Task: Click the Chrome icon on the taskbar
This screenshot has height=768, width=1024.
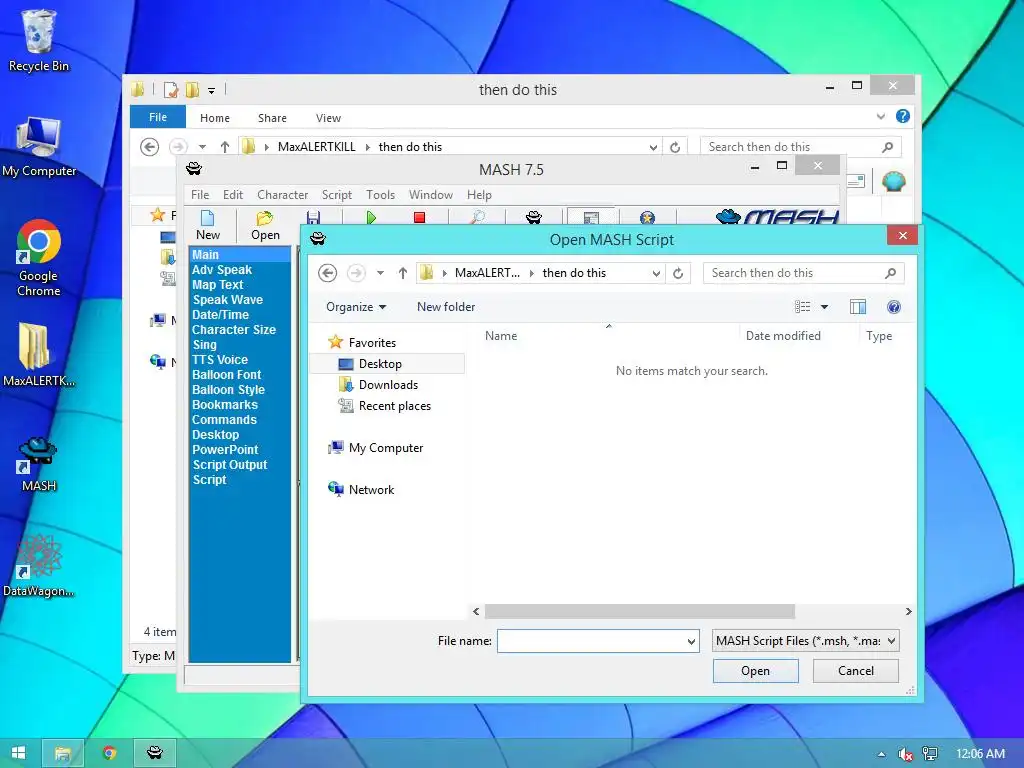Action: [109, 754]
